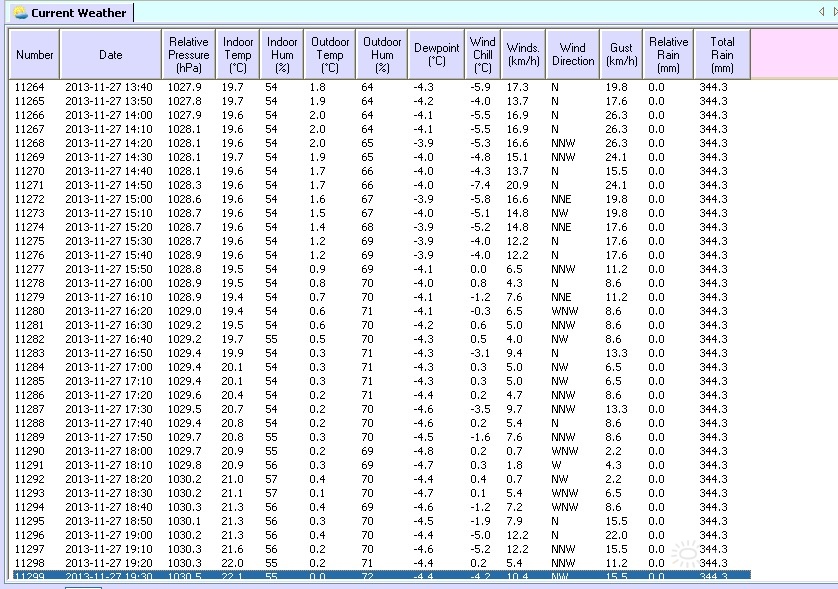The height and width of the screenshot is (589, 838).
Task: Switch to the Current Weather tab
Action: [x=78, y=13]
